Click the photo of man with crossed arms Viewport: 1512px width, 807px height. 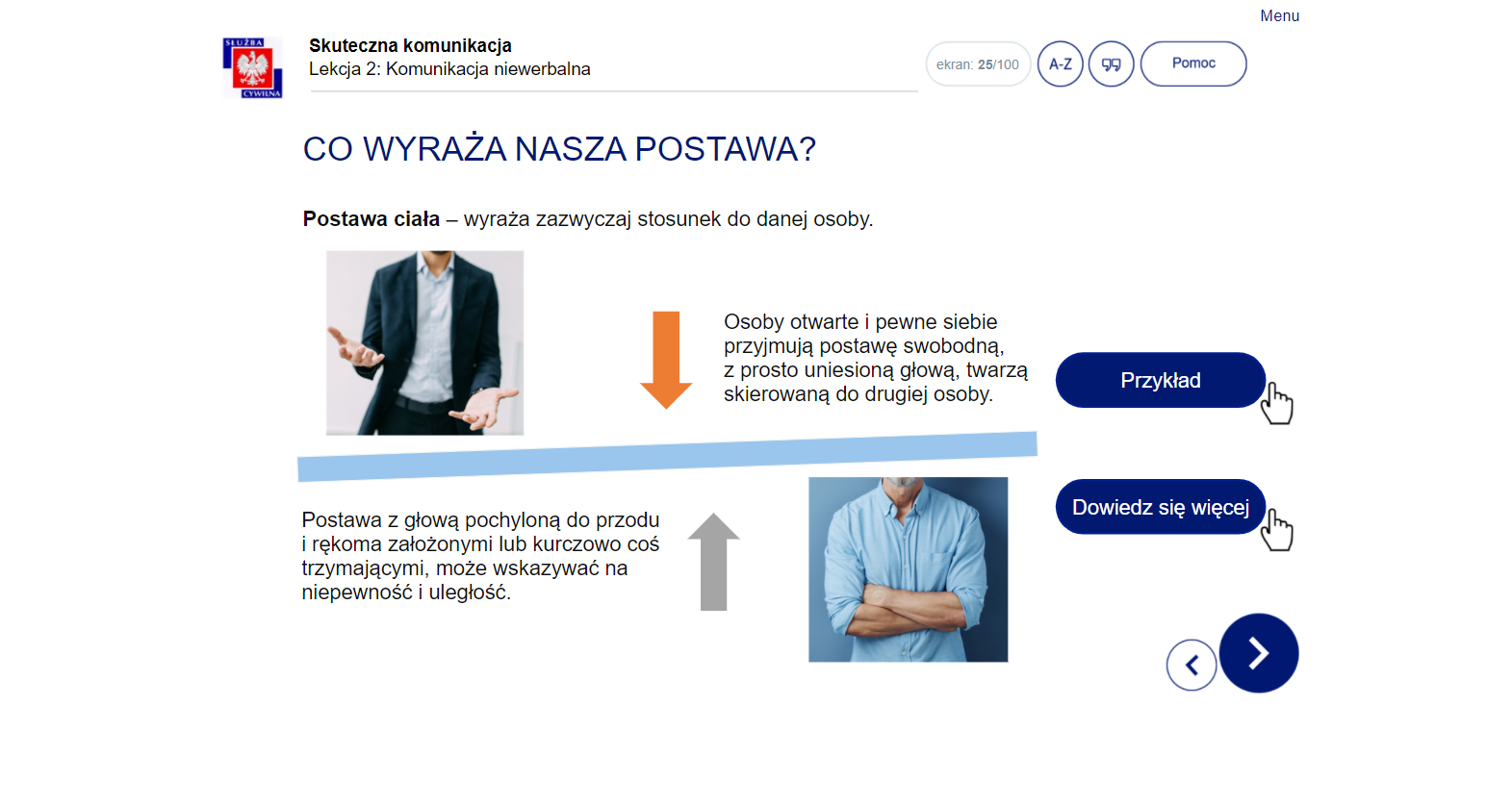[x=908, y=569]
